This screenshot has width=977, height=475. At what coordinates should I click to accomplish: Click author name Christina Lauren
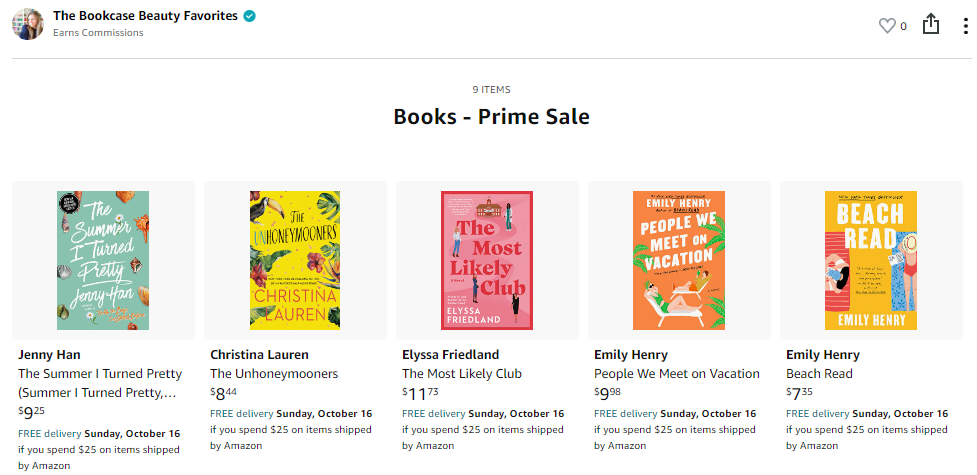pyautogui.click(x=259, y=354)
